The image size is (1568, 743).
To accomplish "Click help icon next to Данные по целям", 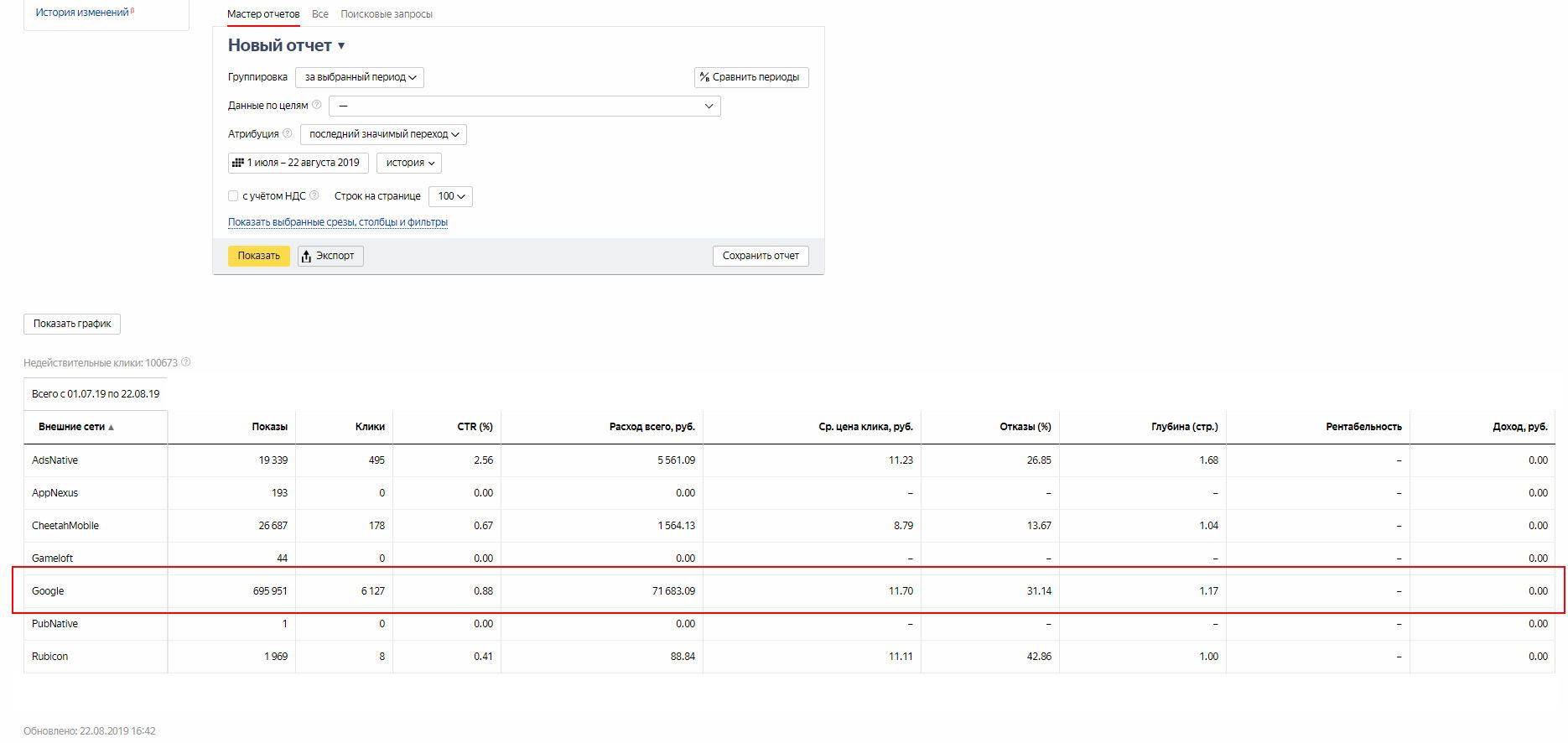I will (x=316, y=105).
